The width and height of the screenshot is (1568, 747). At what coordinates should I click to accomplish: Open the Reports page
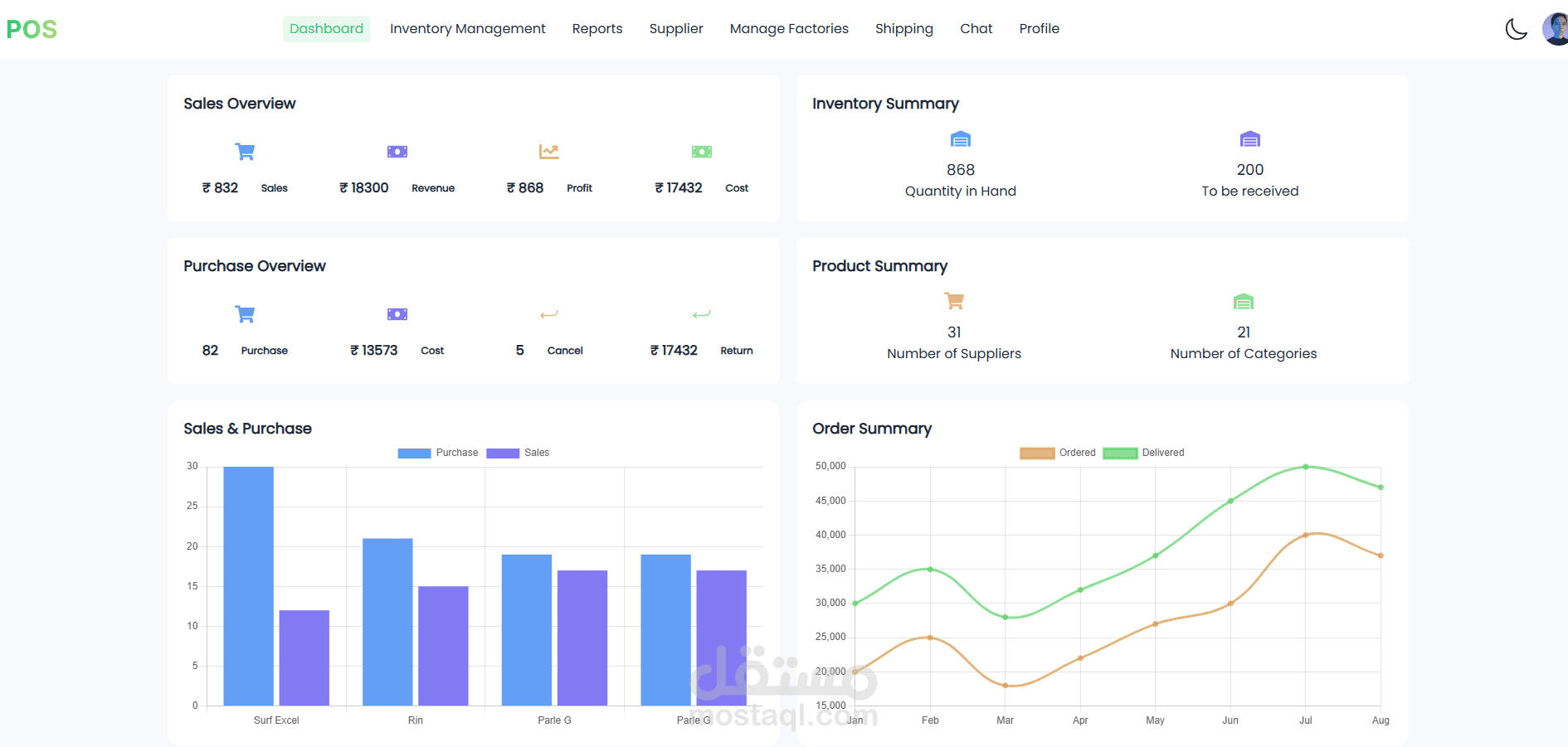597,28
